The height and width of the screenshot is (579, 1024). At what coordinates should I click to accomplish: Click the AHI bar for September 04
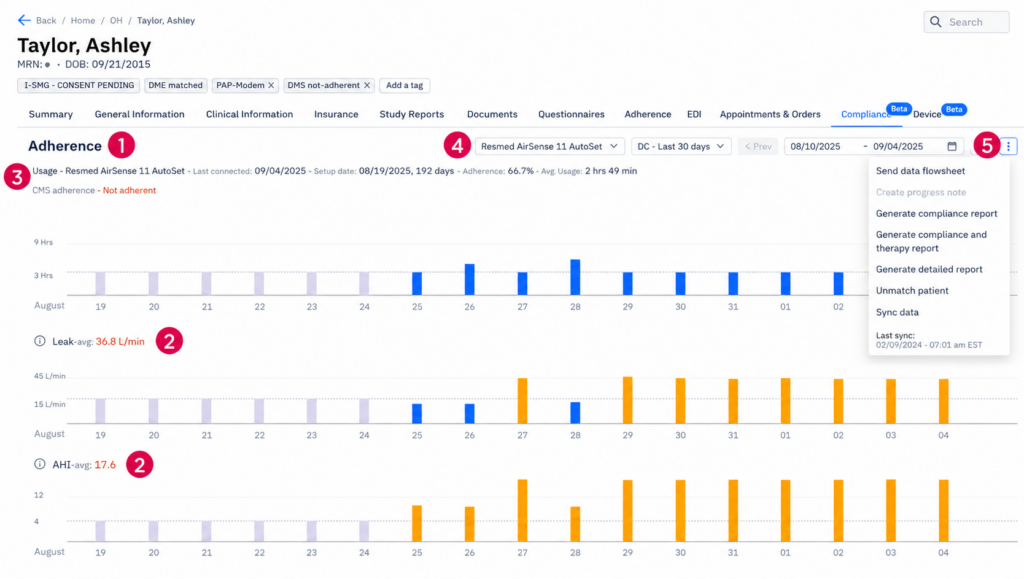pyautogui.click(x=944, y=510)
